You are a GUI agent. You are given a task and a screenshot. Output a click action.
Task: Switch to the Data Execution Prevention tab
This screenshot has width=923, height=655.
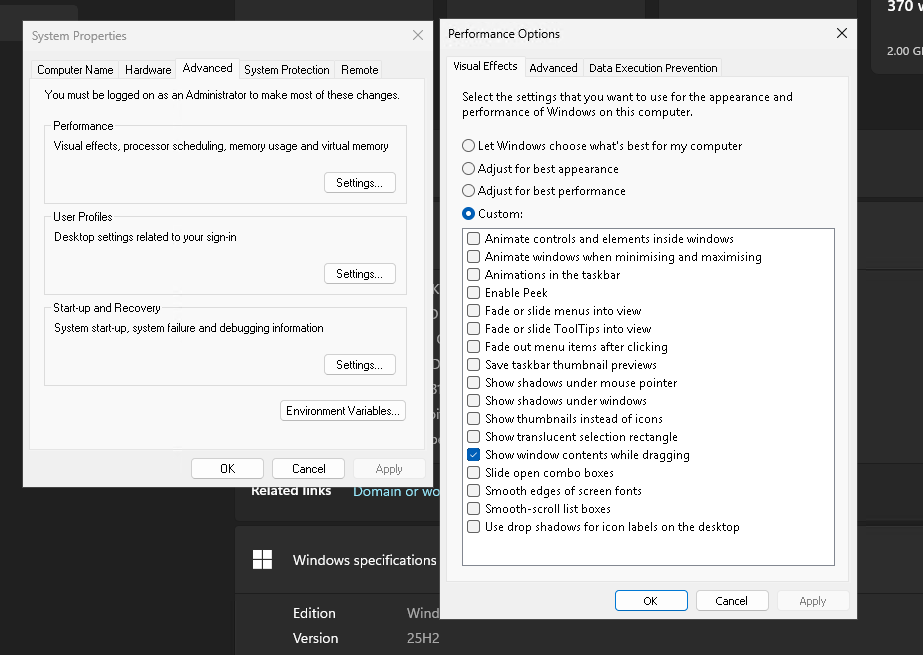coord(653,68)
